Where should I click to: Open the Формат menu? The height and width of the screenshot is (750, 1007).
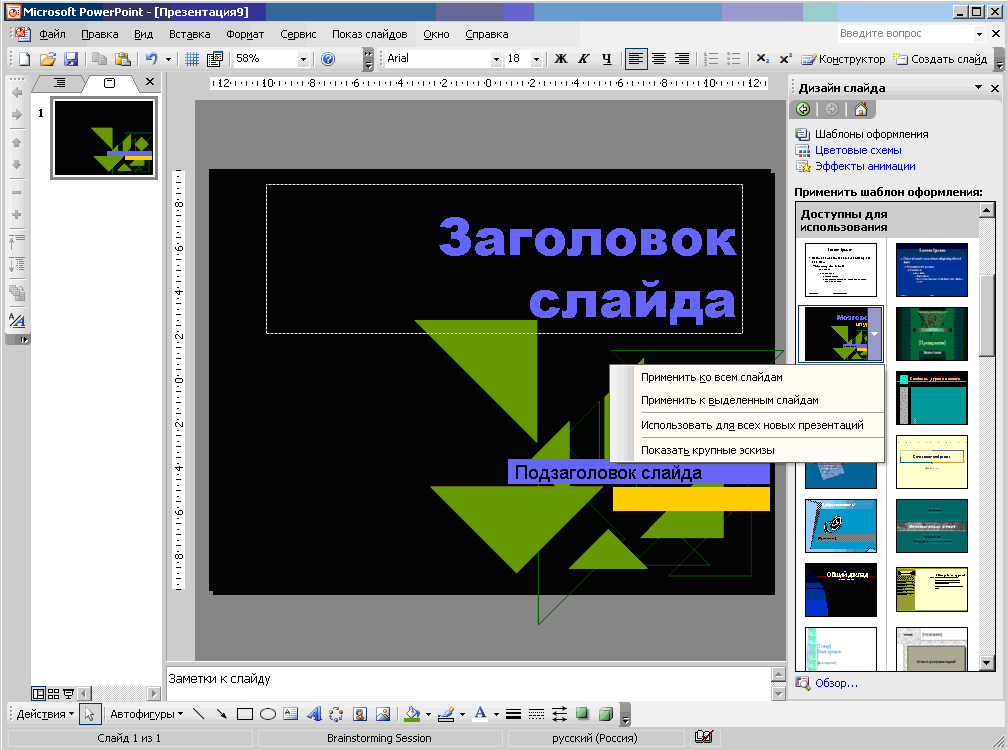[x=245, y=34]
